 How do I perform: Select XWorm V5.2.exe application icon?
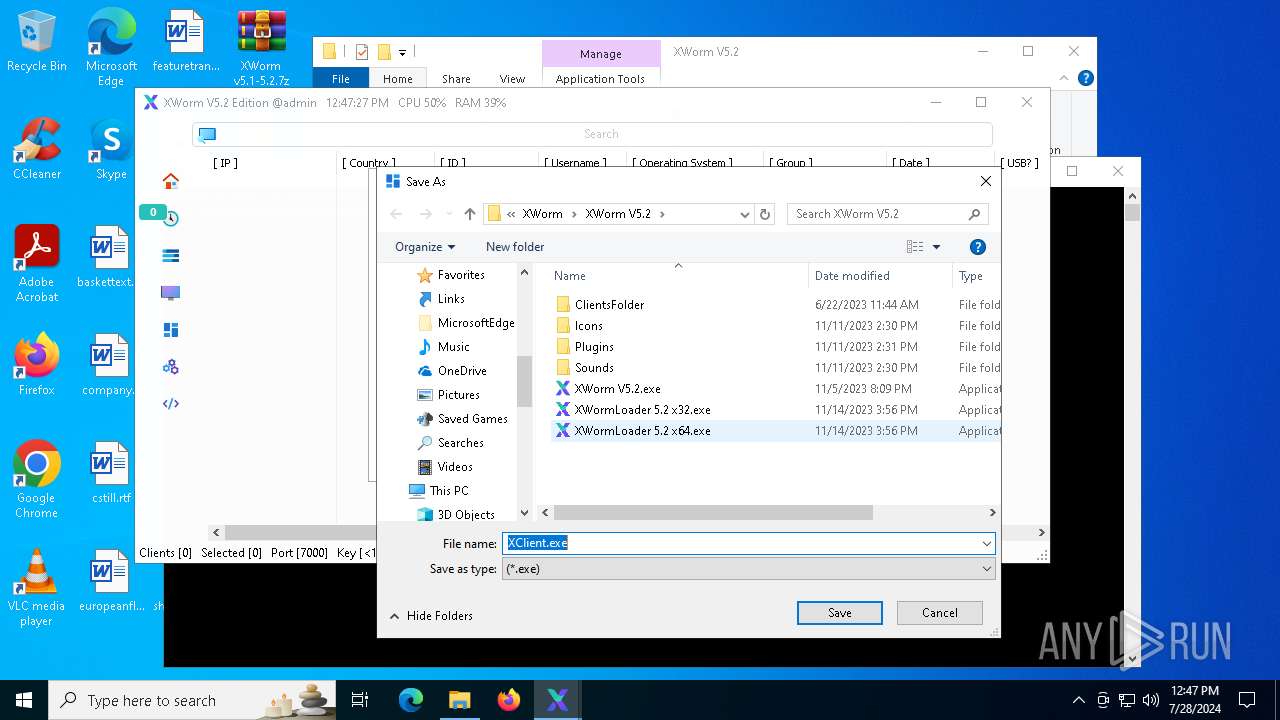563,389
